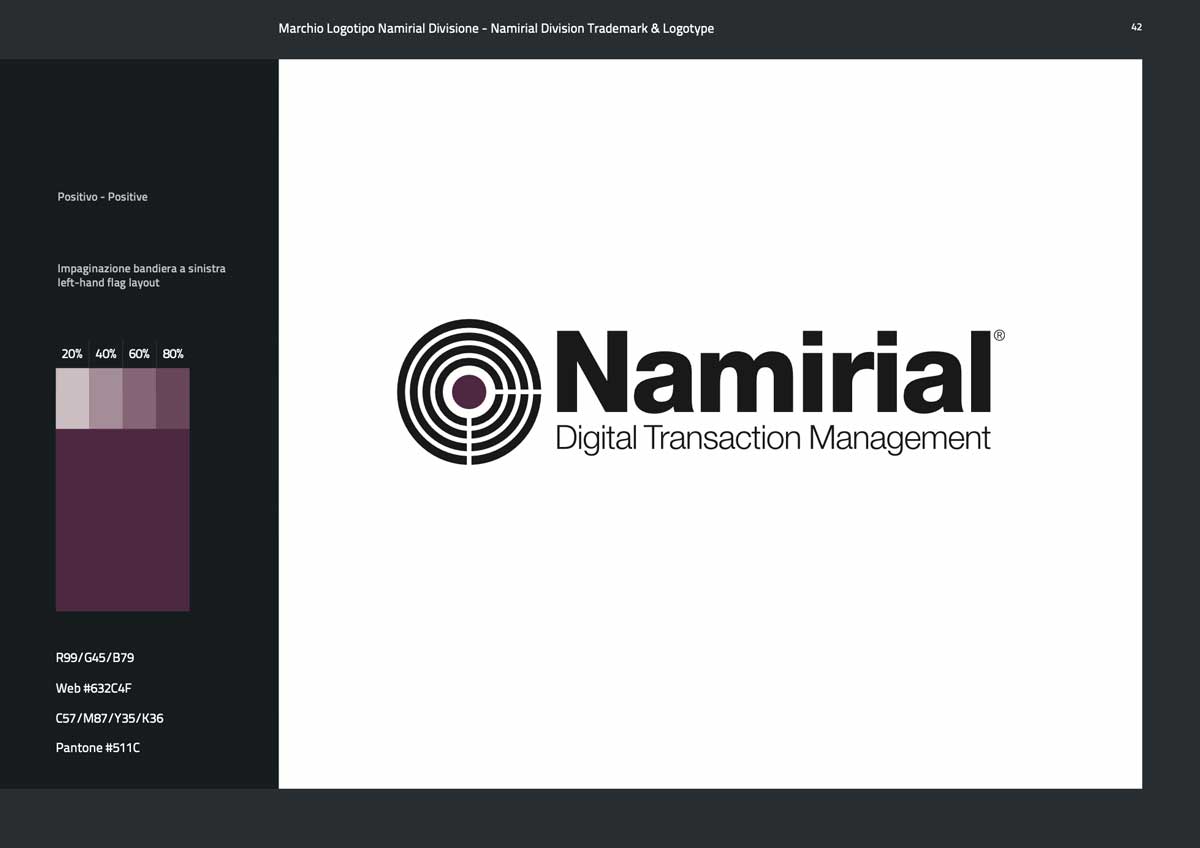The height and width of the screenshot is (848, 1200).
Task: Click the 40% tint color swatch
Action: (x=106, y=398)
